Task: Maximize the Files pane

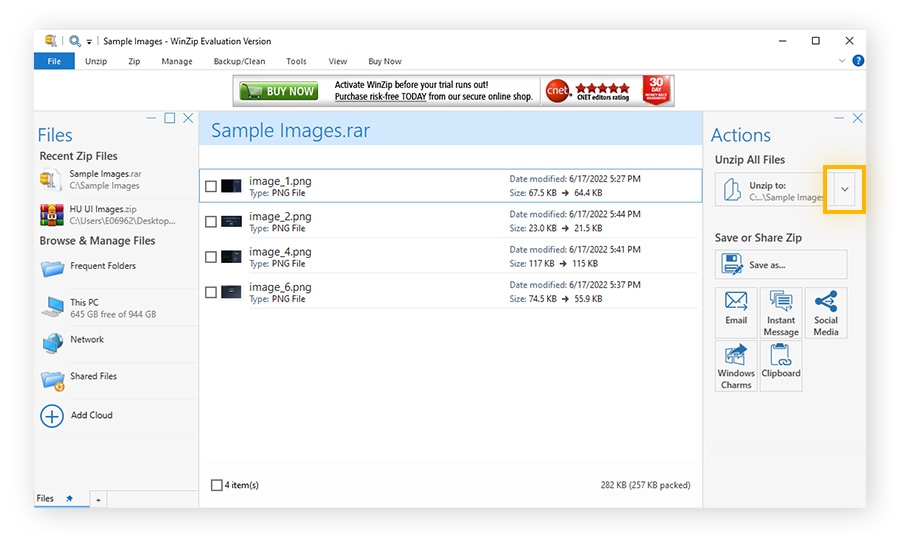Action: click(x=169, y=118)
